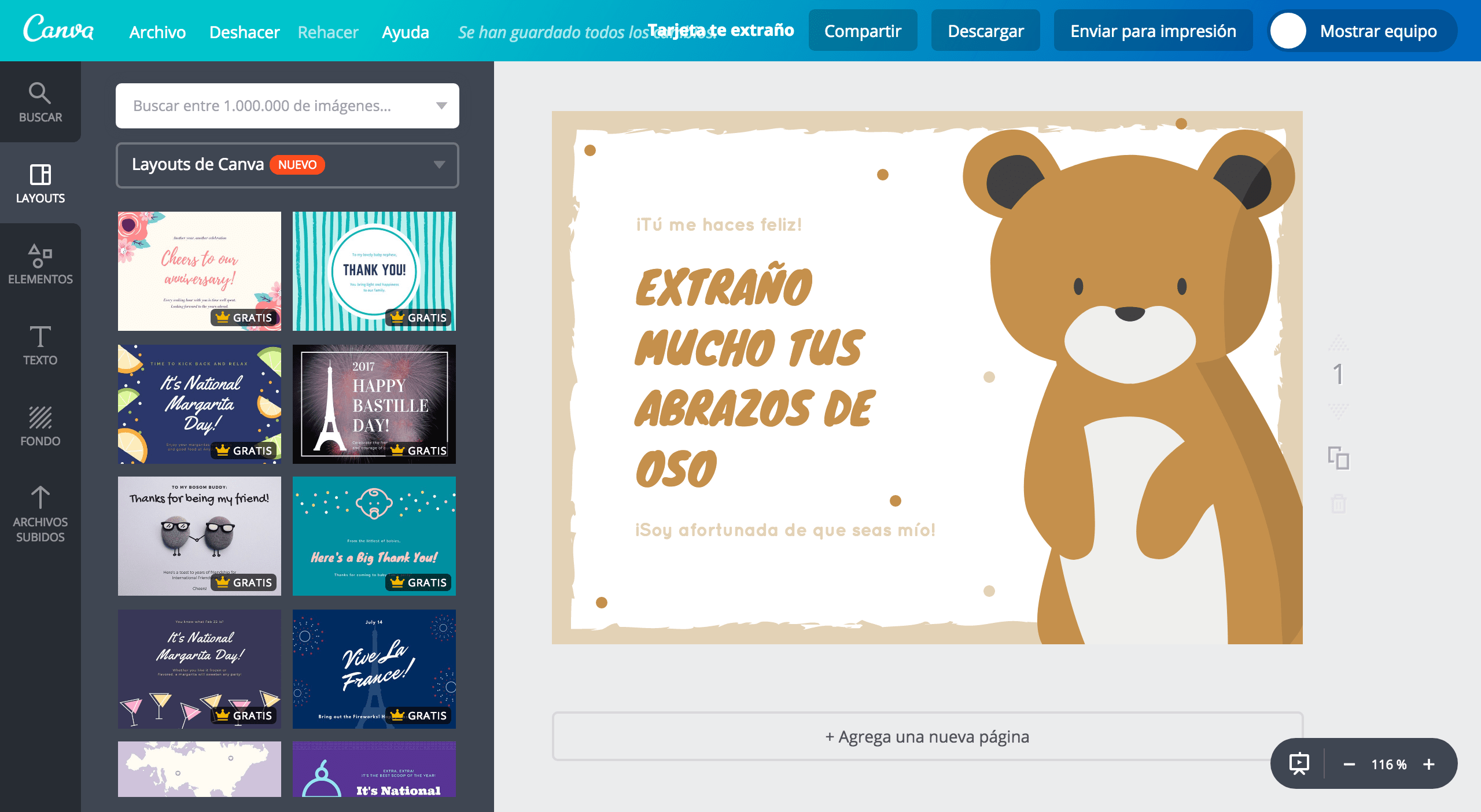Open the Ayuda menu
Viewport: 1481px width, 812px height.
(x=406, y=32)
